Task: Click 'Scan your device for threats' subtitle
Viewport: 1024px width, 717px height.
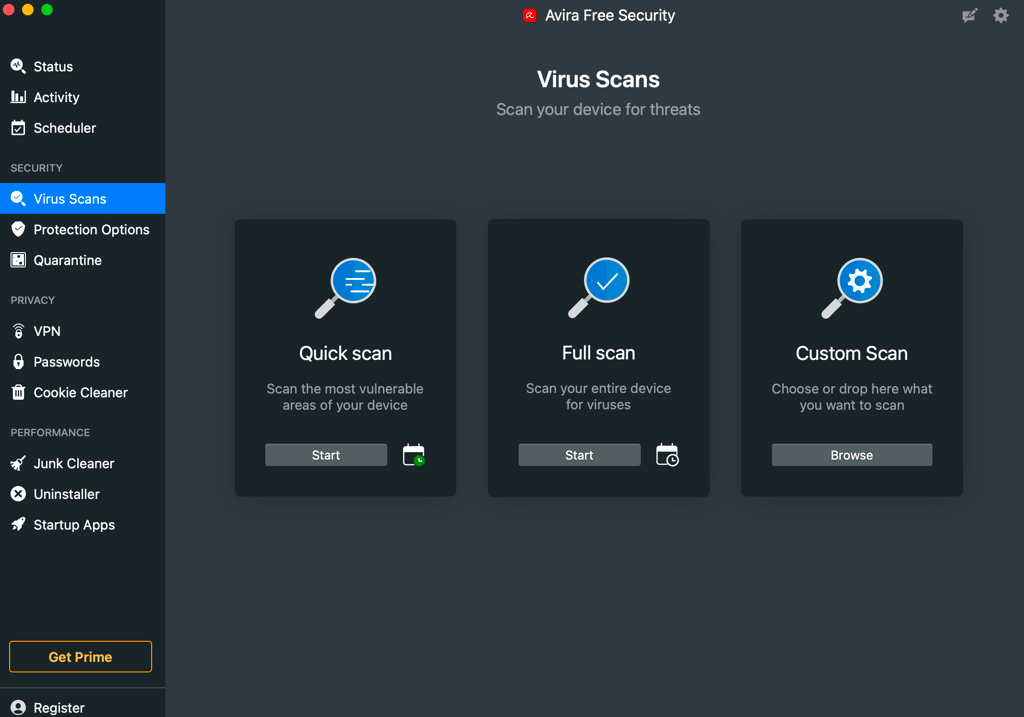Action: point(598,110)
